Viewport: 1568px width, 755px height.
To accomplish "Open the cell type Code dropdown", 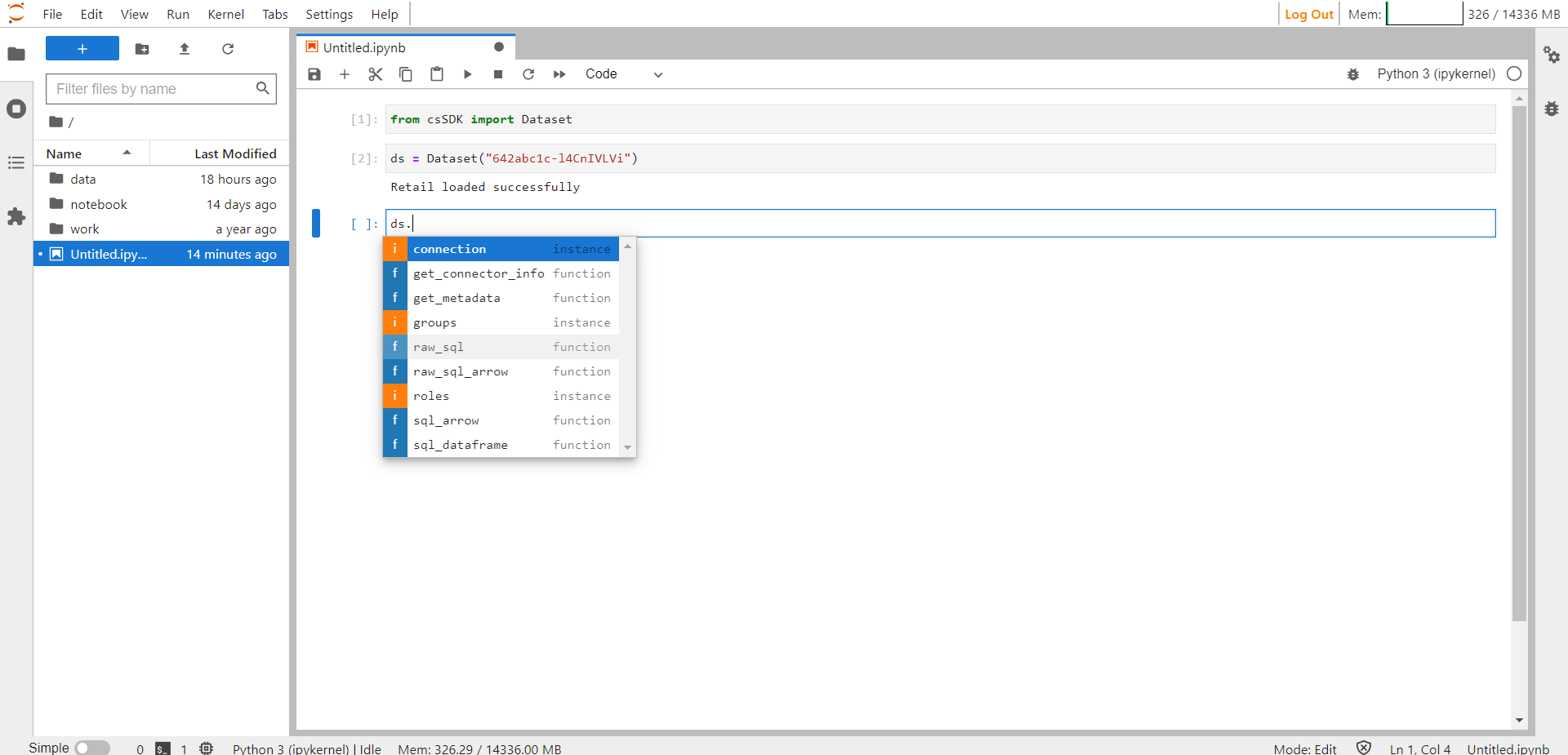I will (624, 74).
